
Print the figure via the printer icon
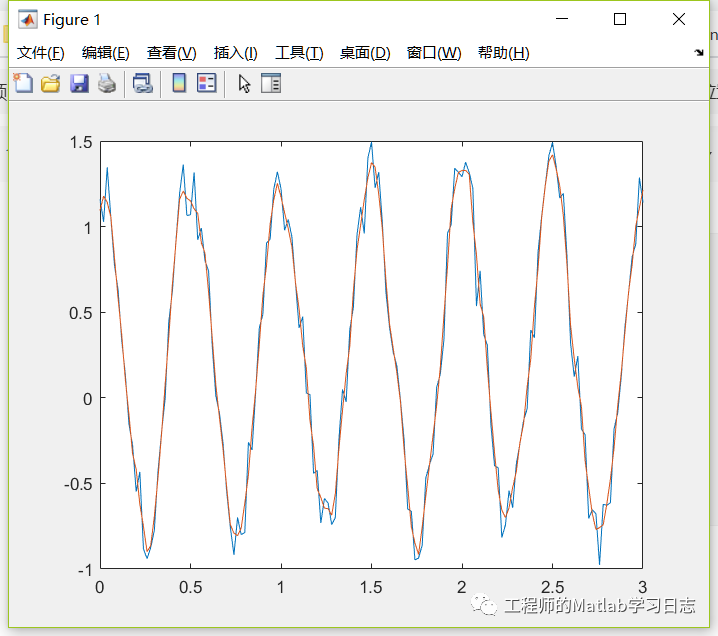(x=107, y=84)
